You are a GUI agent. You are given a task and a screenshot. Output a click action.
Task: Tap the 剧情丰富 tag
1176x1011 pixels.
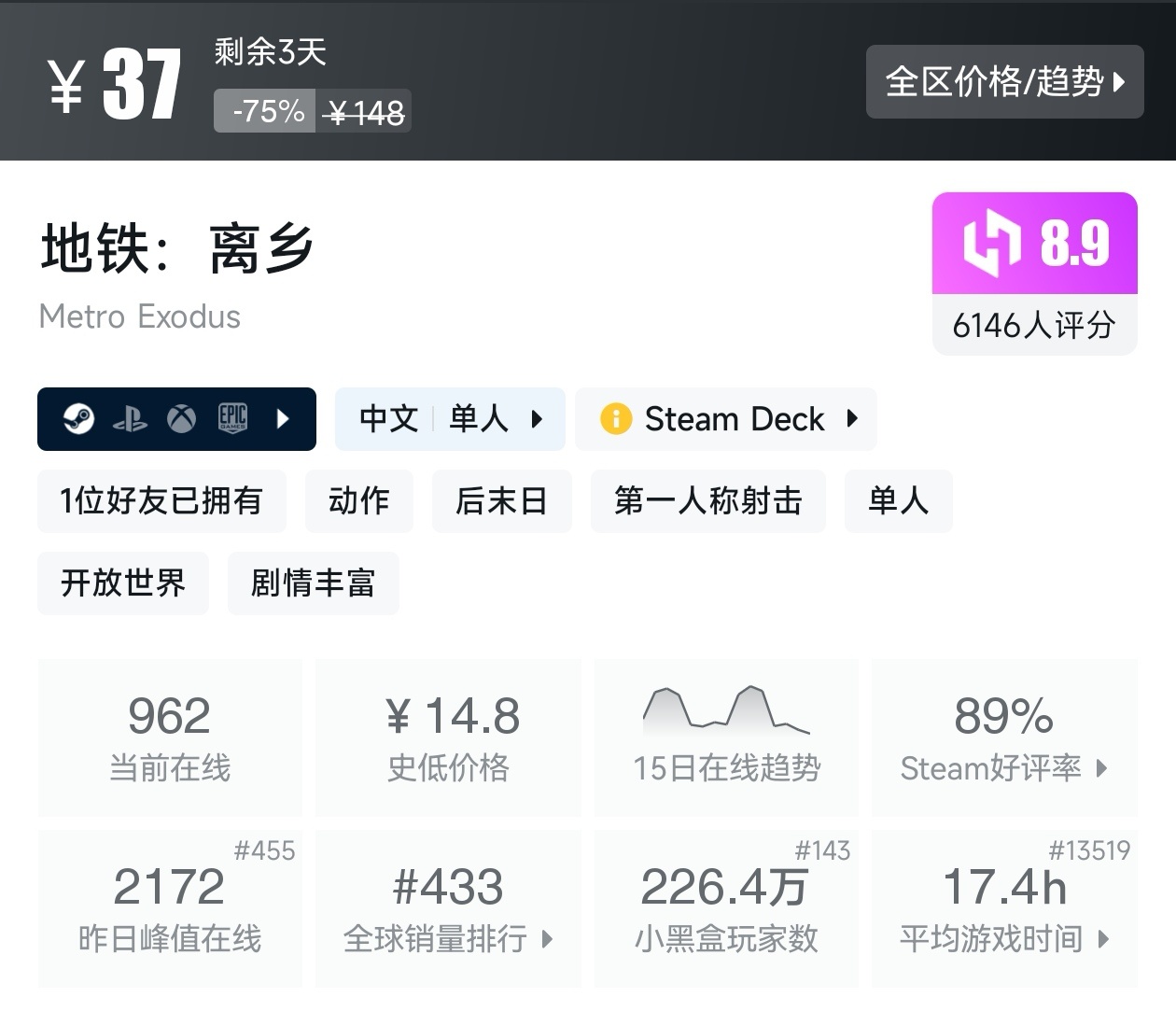313,583
